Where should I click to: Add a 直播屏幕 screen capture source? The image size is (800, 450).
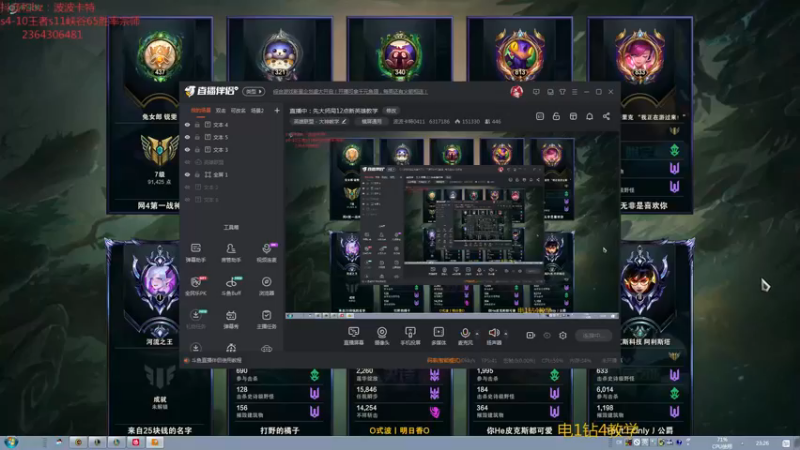click(353, 336)
